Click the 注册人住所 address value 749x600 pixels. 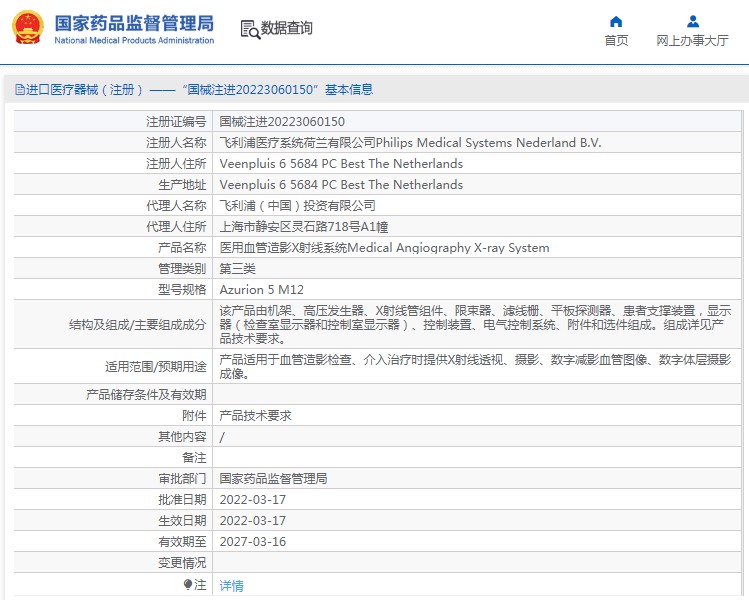click(x=341, y=164)
